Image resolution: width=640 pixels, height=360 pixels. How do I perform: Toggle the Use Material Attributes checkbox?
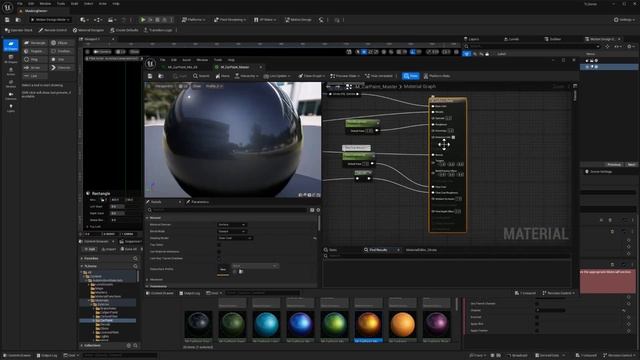[x=219, y=251]
